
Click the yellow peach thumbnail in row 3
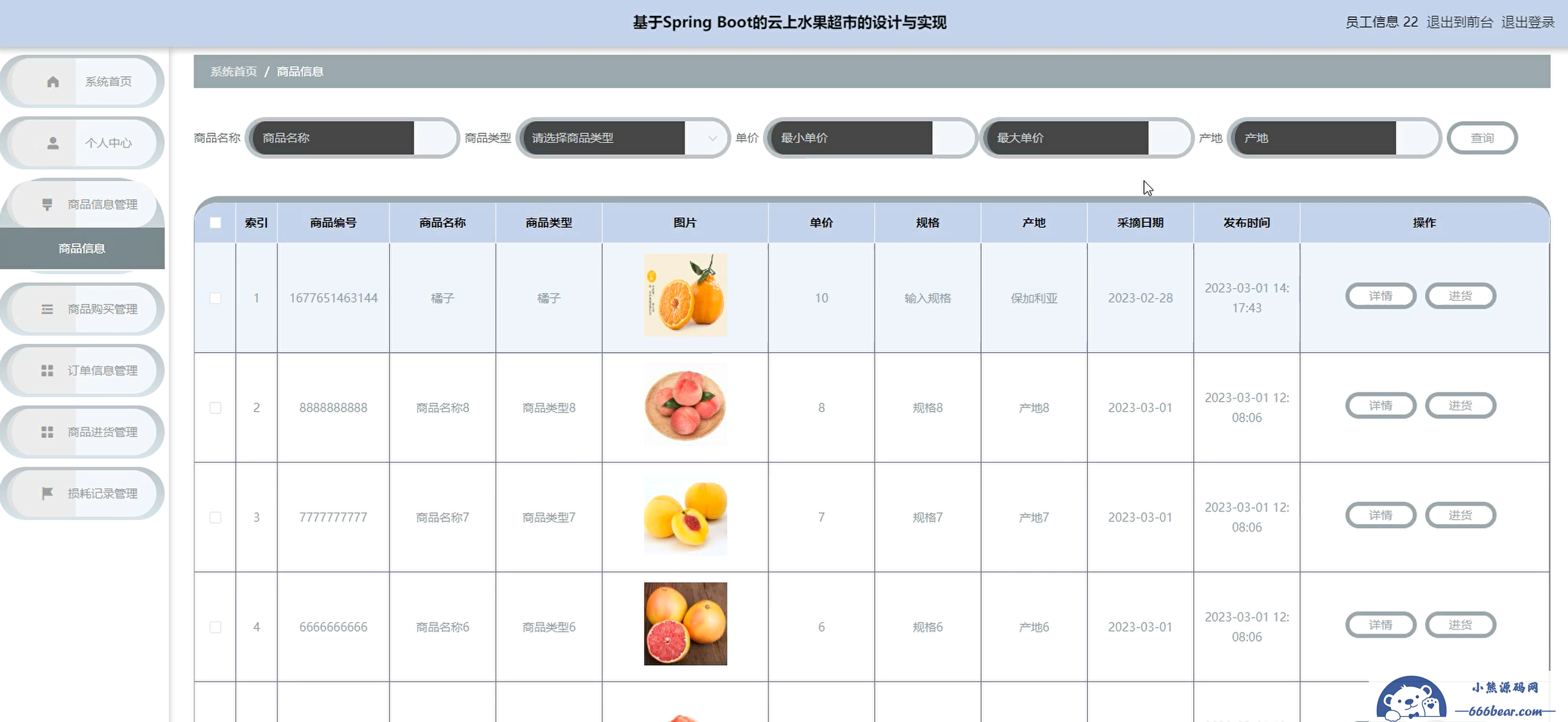coord(685,515)
